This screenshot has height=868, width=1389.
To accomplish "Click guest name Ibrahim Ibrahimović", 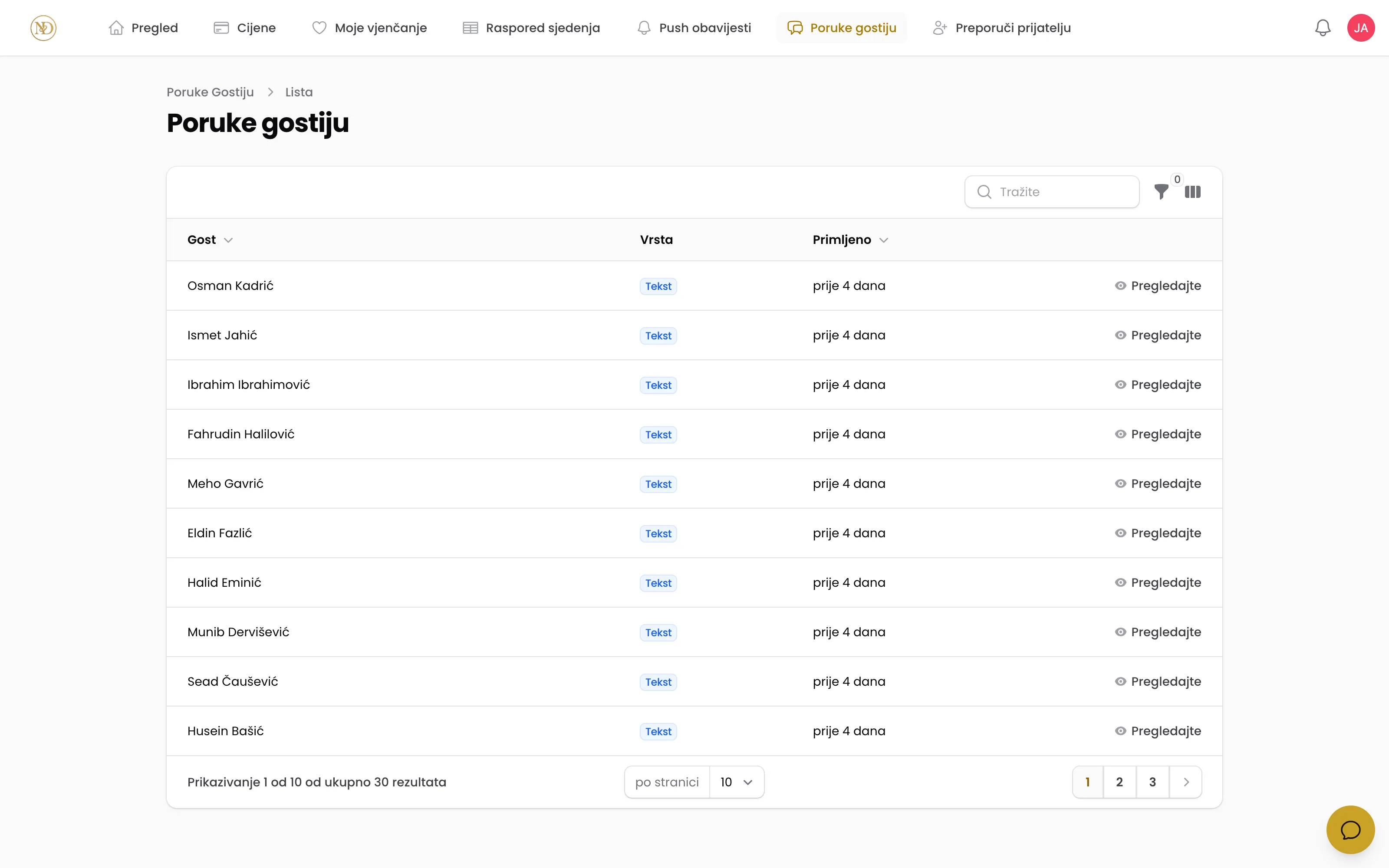I will pos(249,385).
